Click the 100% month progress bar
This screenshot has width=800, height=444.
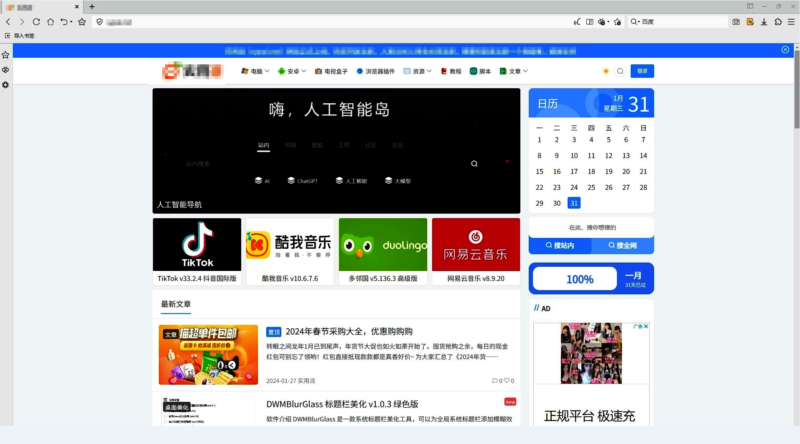tap(575, 279)
